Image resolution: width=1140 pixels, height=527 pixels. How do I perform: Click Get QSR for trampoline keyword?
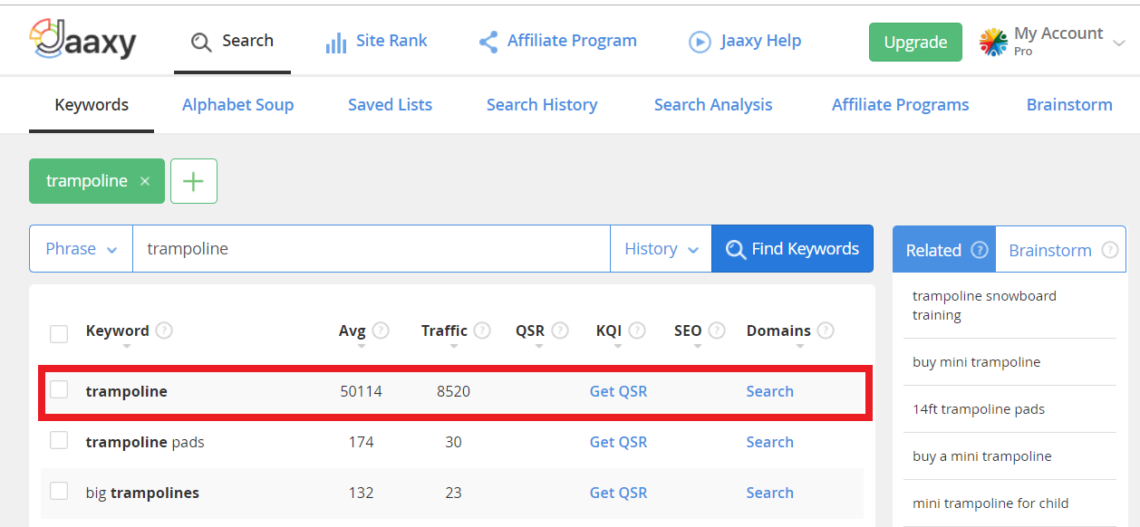click(618, 391)
